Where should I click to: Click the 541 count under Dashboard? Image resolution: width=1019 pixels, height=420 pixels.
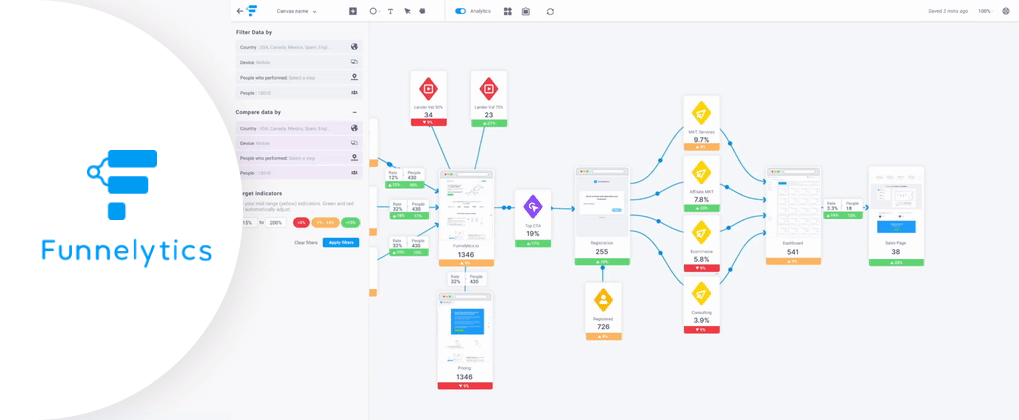793,252
